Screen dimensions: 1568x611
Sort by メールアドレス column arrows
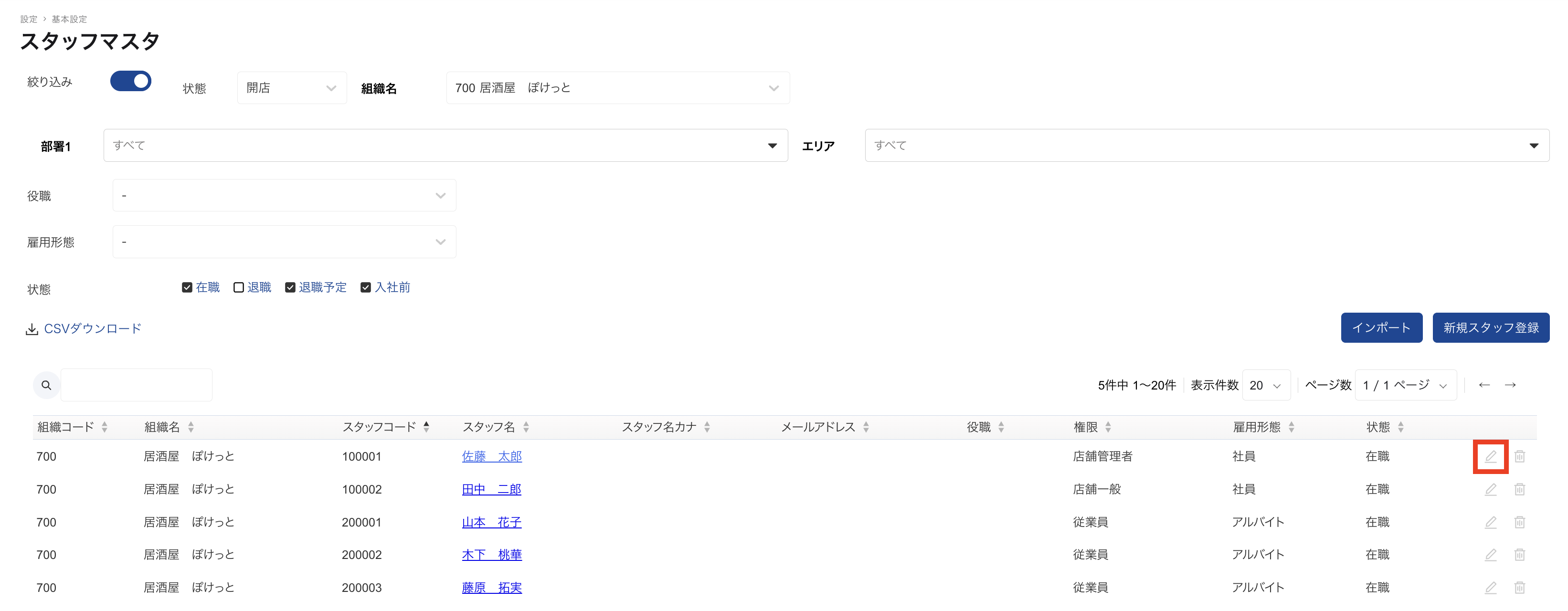[866, 427]
